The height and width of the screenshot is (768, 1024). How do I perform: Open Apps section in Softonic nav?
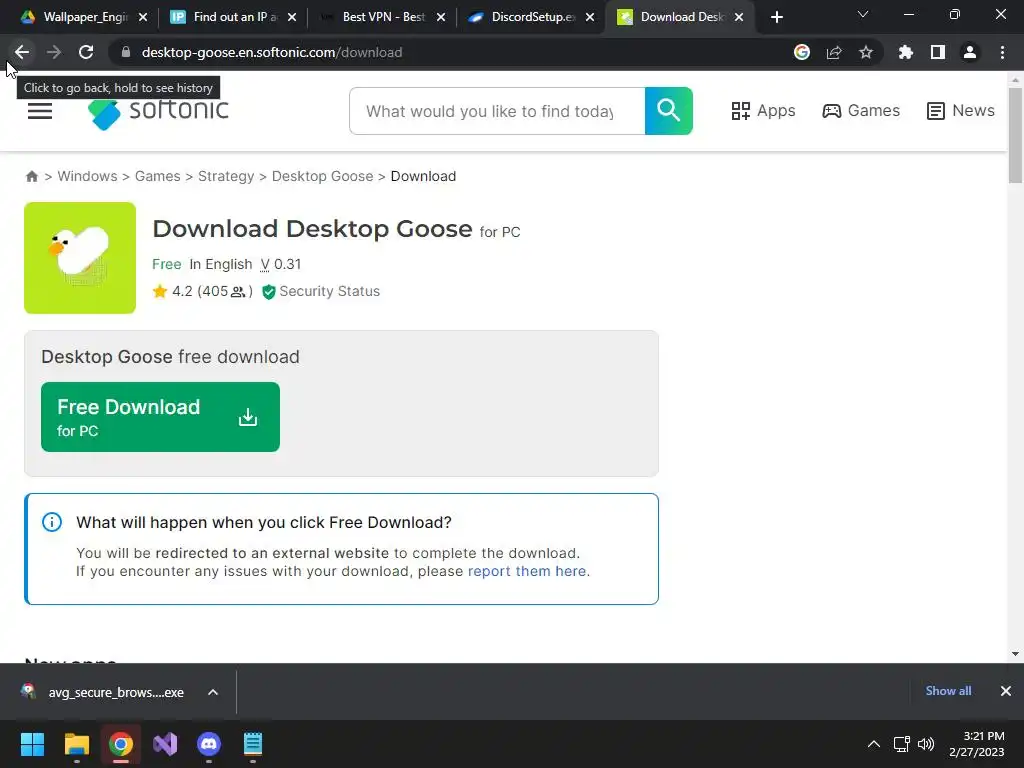click(x=763, y=111)
